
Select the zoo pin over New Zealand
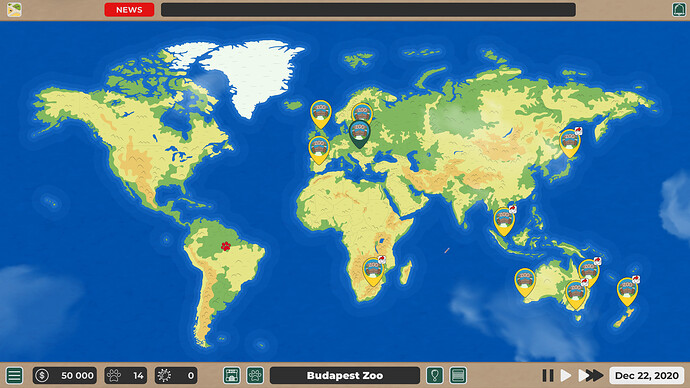pos(628,291)
